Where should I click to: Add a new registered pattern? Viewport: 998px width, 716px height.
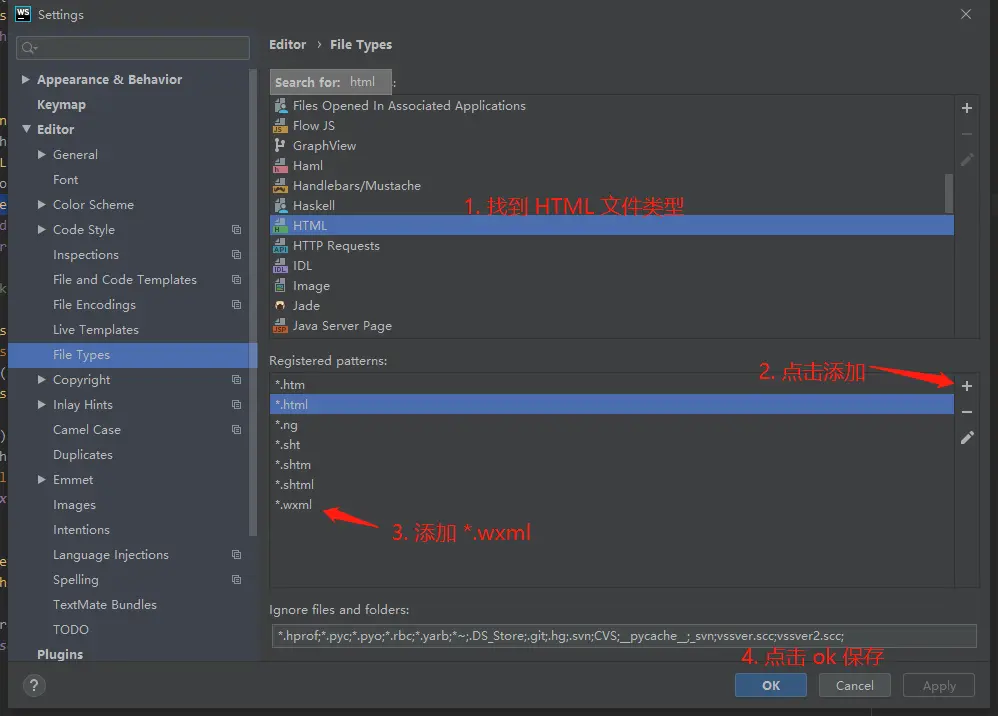pyautogui.click(x=966, y=386)
